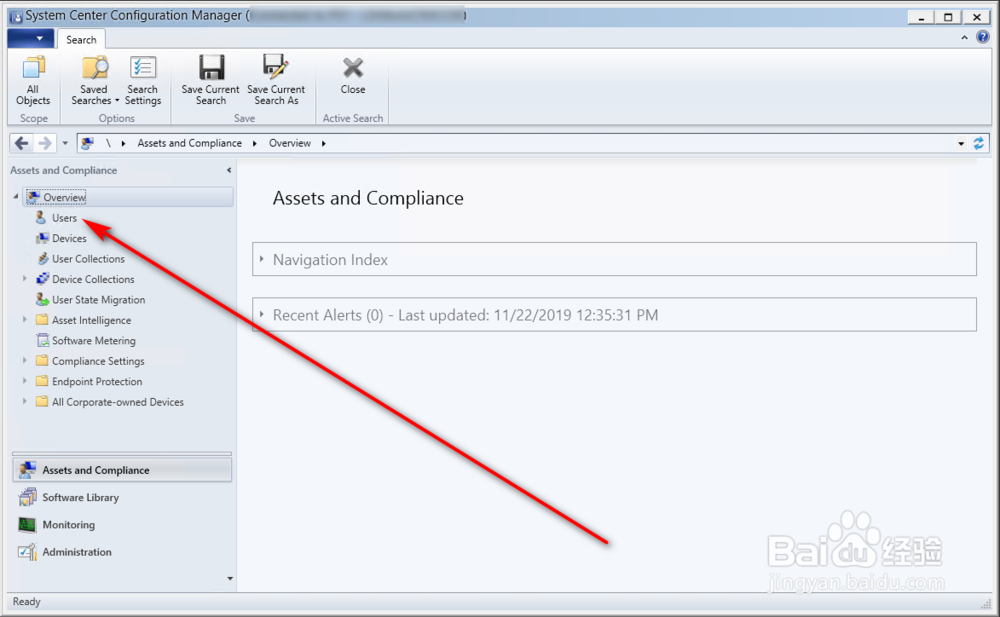This screenshot has width=1000, height=617.
Task: Click the root node icon in breadcrumb
Action: (x=87, y=143)
